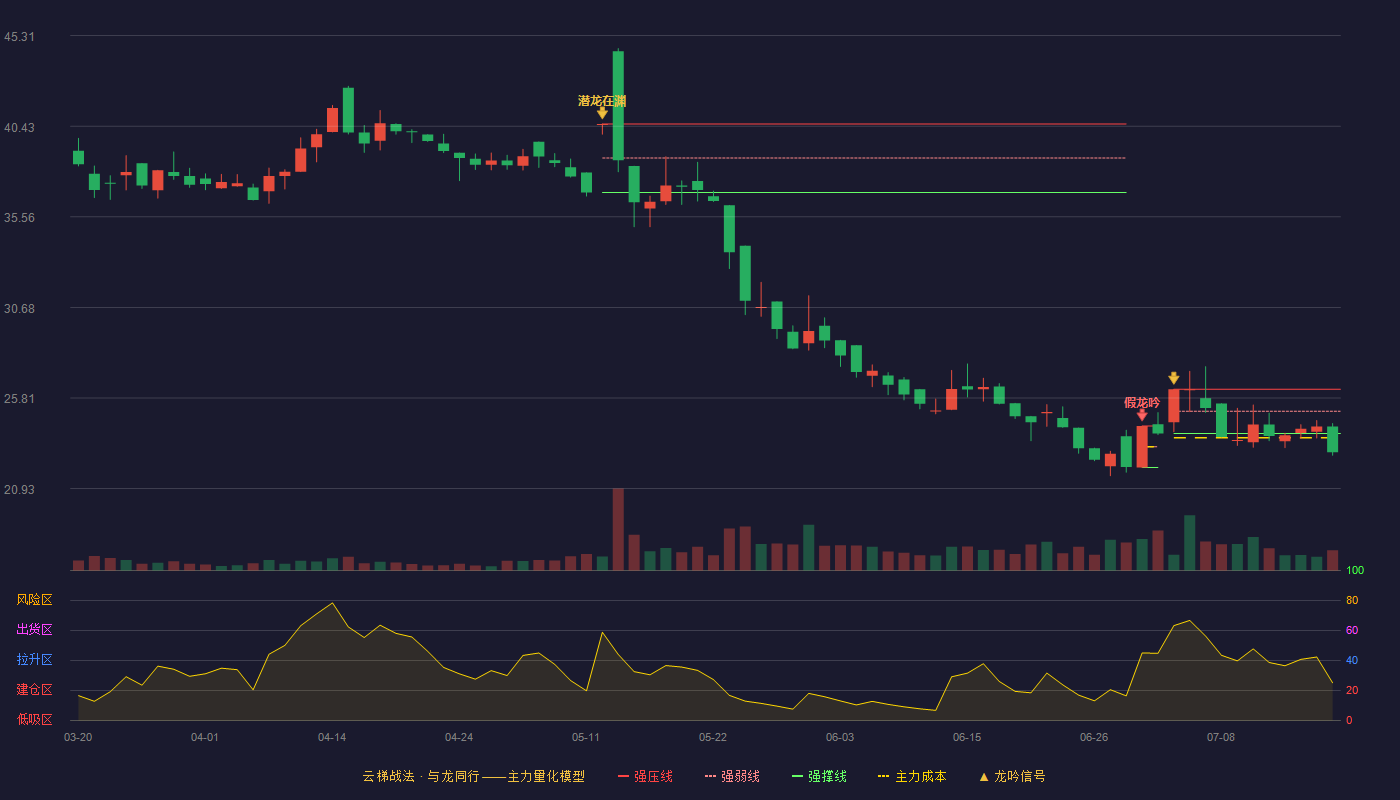Click the 05-11 date label
Screen dimensions: 1400x800
coord(586,737)
